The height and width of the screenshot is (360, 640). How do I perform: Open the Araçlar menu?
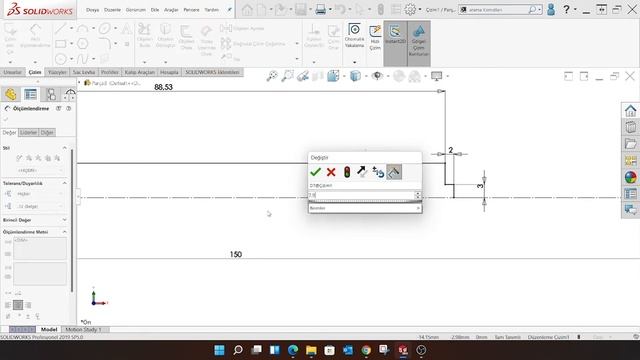point(171,9)
